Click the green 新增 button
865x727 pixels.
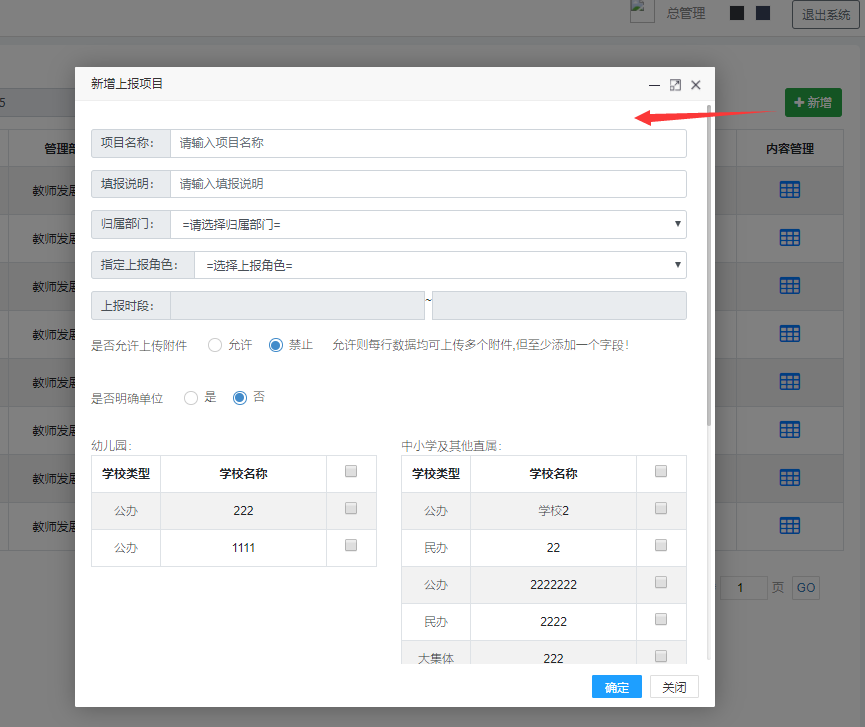813,103
